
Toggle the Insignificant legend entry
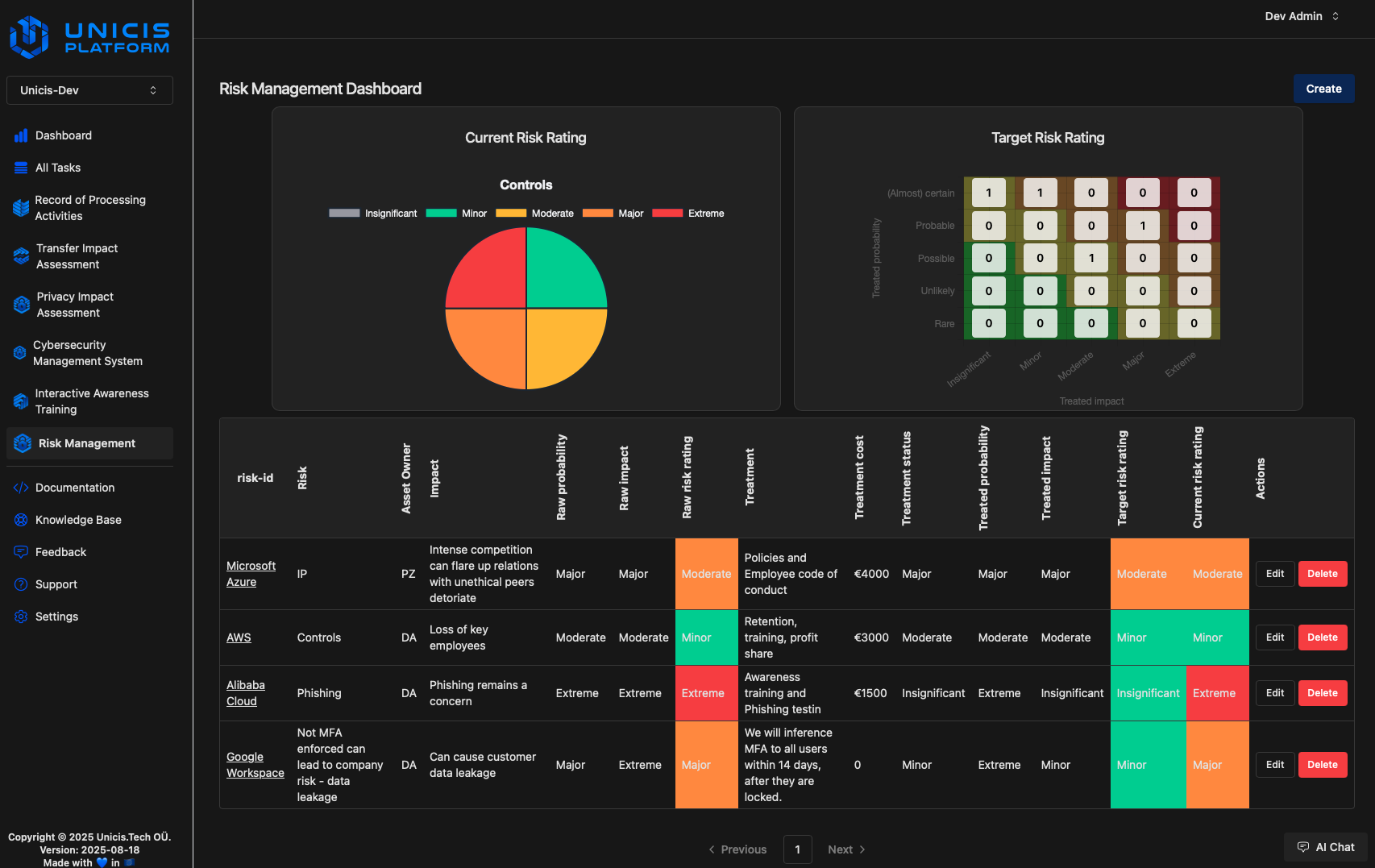[x=391, y=213]
